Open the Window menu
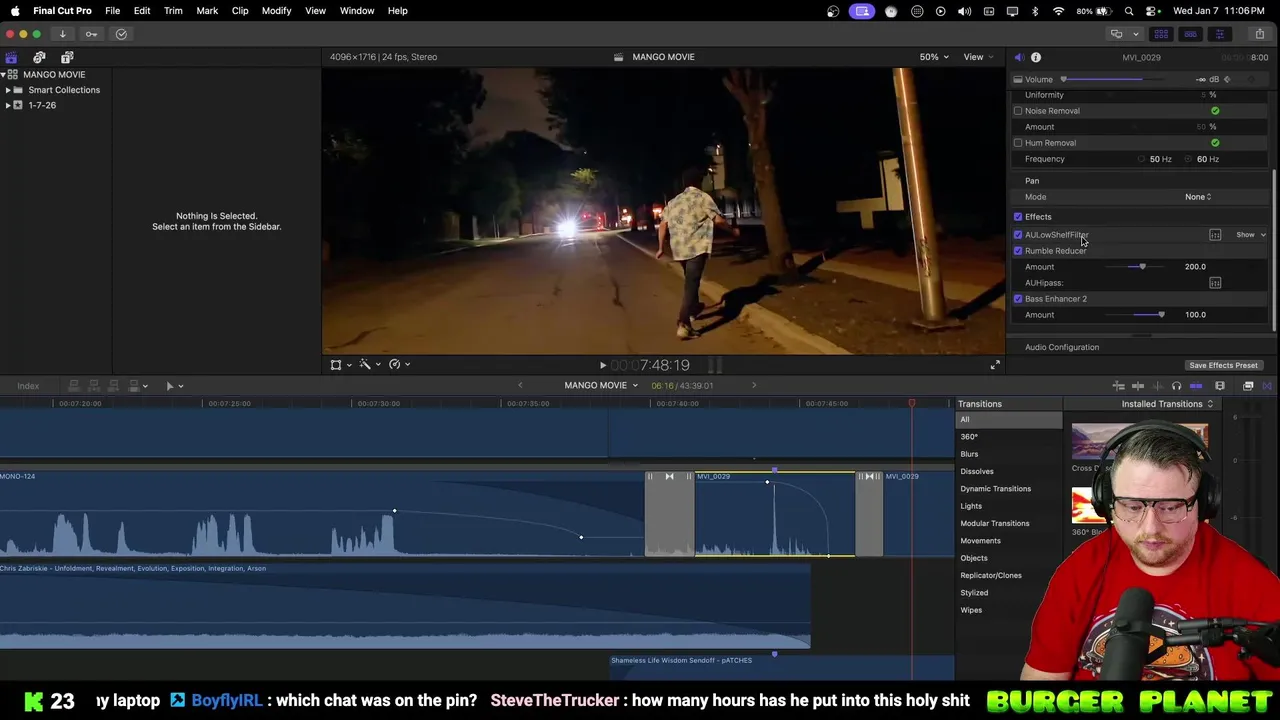This screenshot has width=1280, height=720. 357,10
